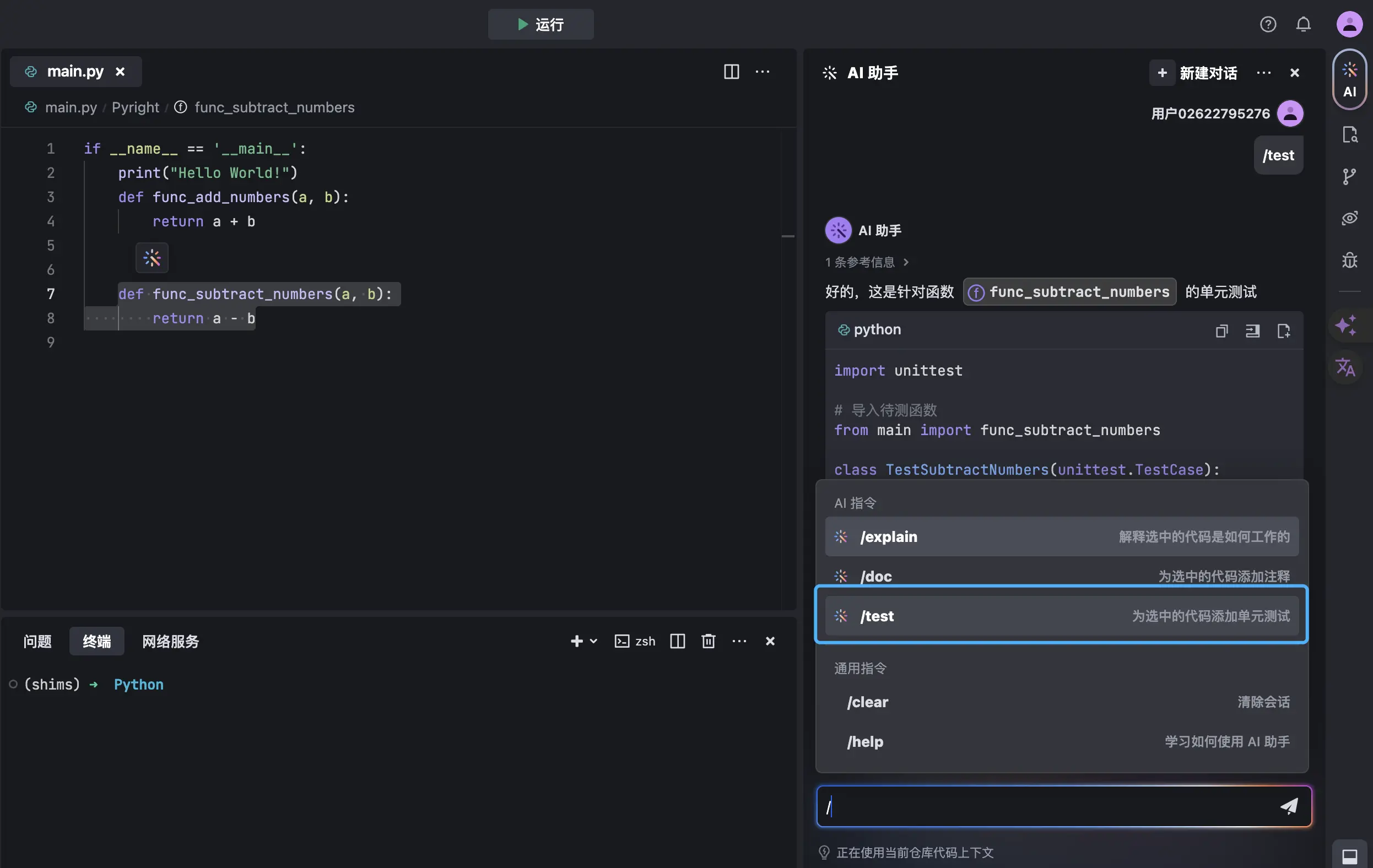Copy the python code block

pyautogui.click(x=1221, y=330)
